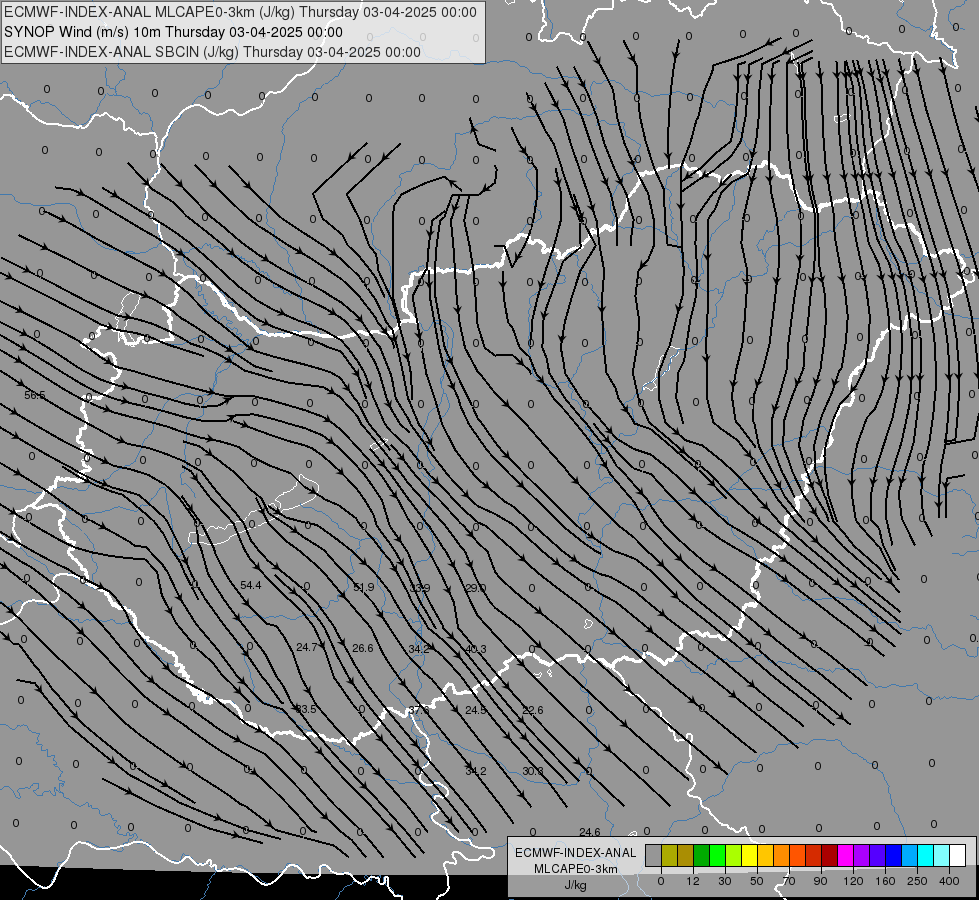Screen dimensions: 979x900
Task: Click legend tick label 160
Action: [885, 881]
